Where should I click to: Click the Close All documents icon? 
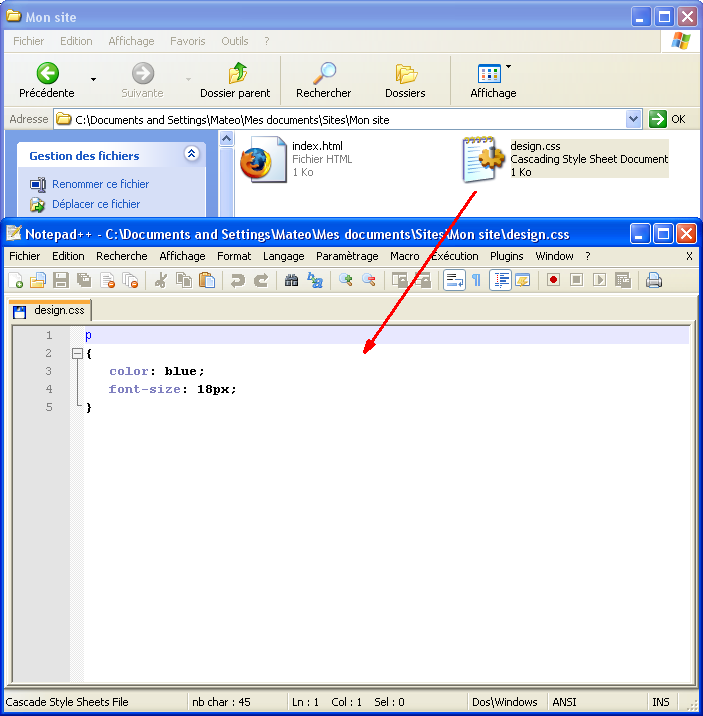[x=131, y=280]
